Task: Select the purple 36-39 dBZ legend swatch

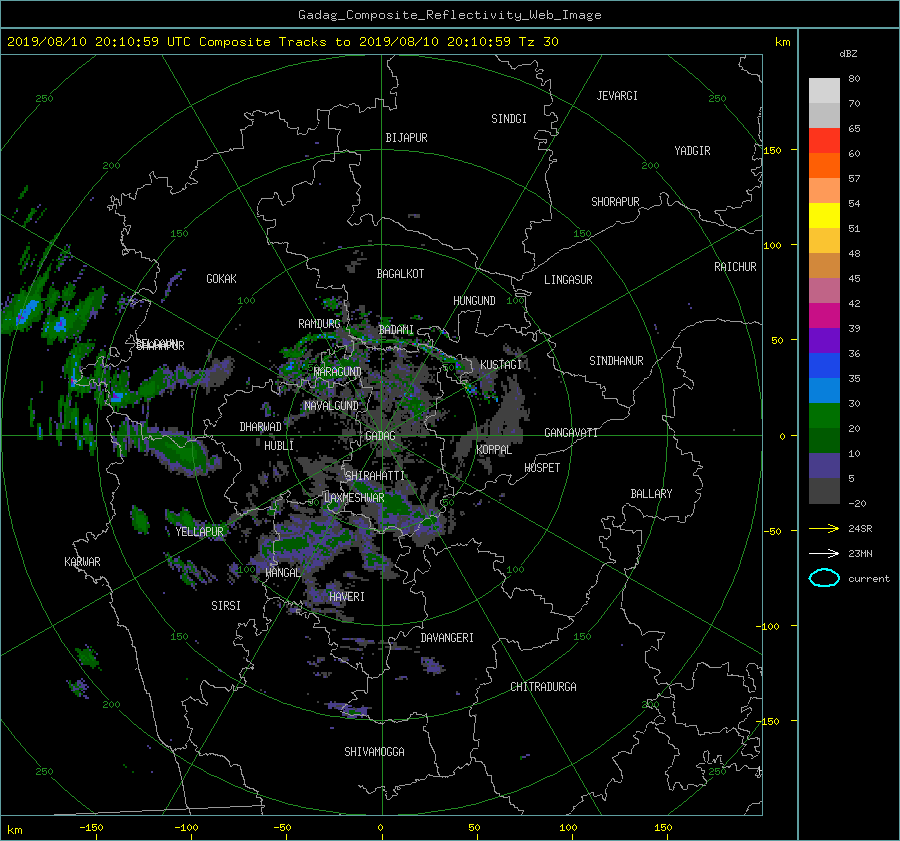Action: click(824, 341)
